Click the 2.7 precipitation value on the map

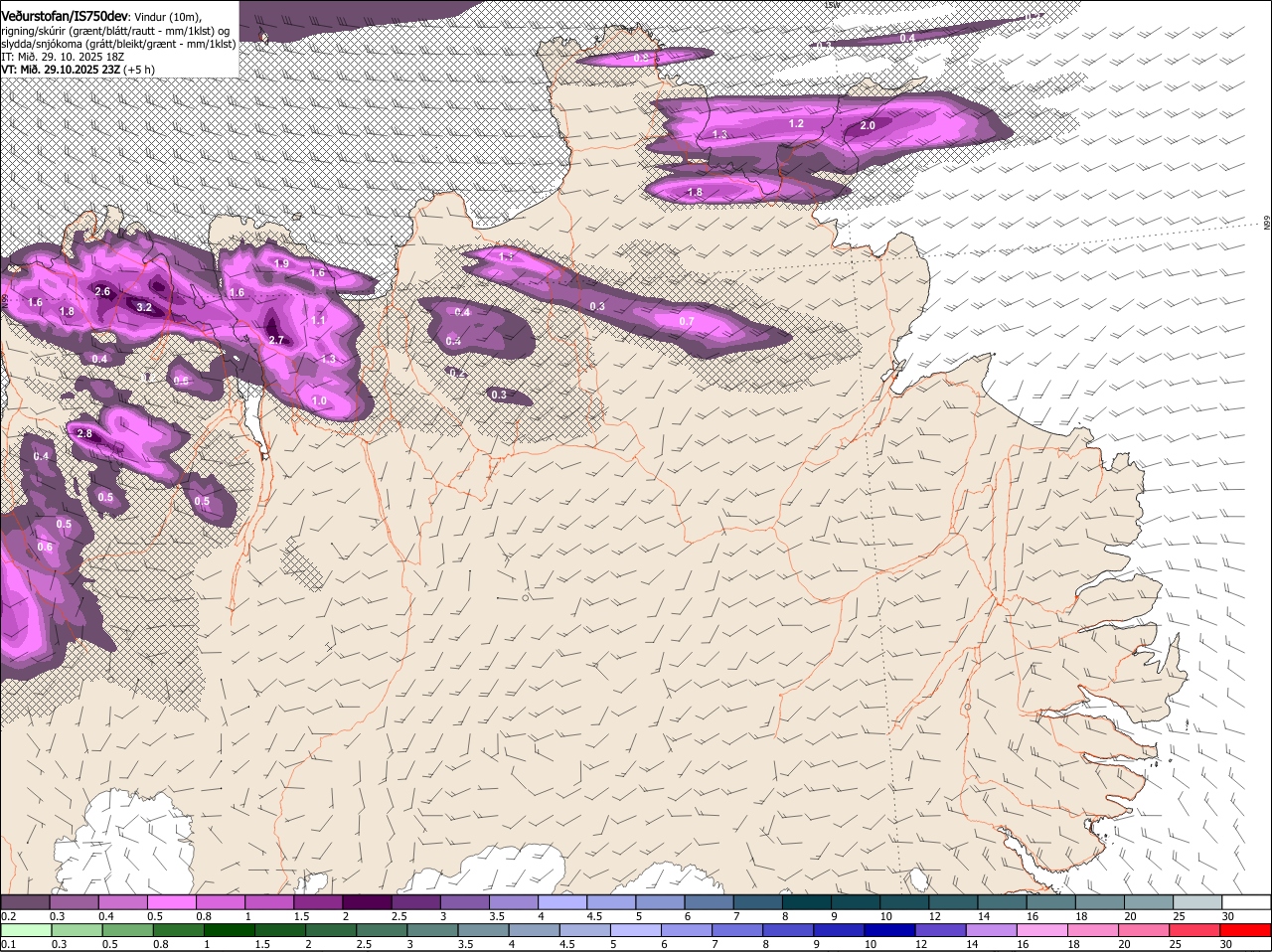tap(277, 340)
